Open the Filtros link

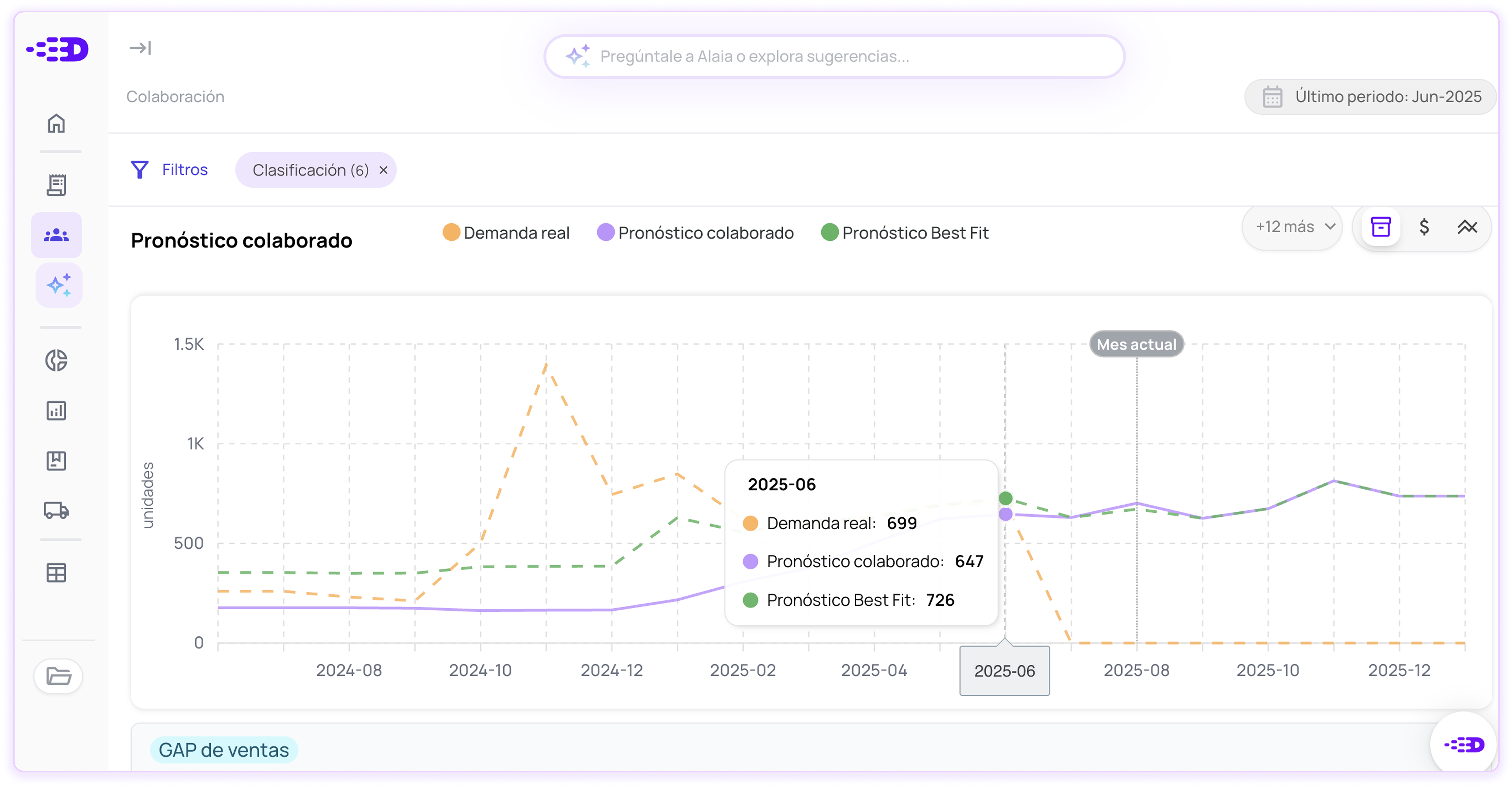(185, 170)
